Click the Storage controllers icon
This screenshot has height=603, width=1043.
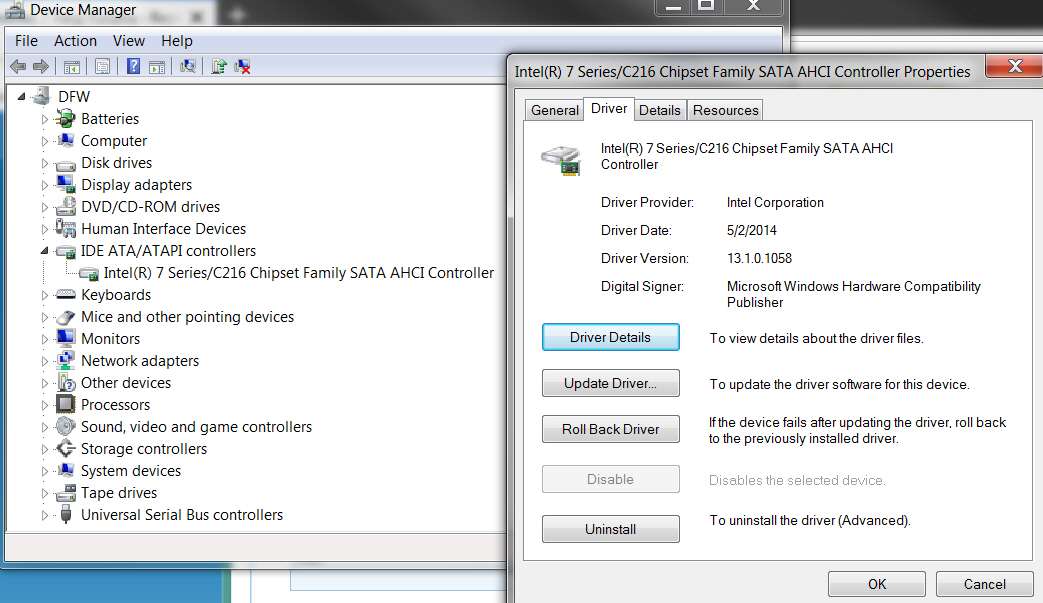(65, 449)
